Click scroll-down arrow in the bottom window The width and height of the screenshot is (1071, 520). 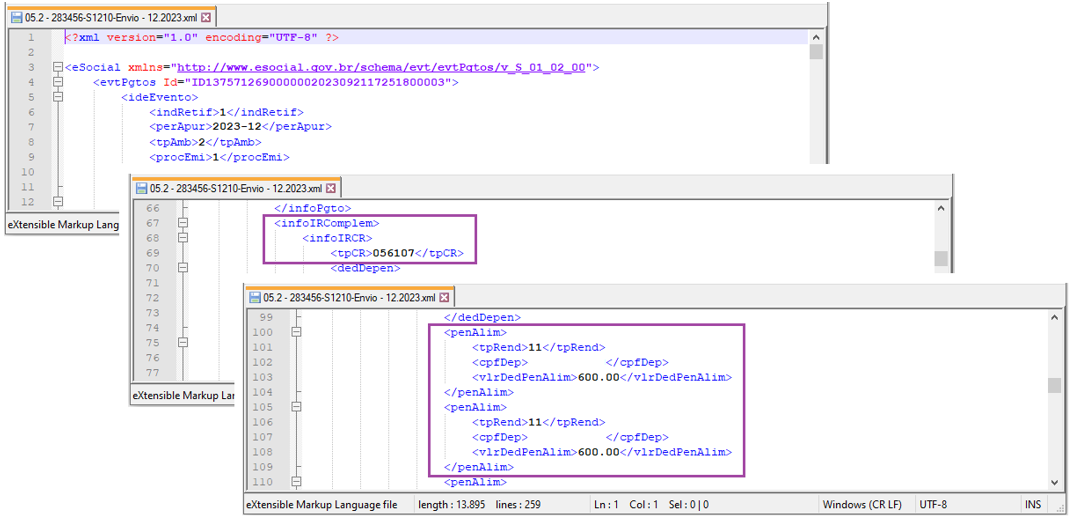1055,482
